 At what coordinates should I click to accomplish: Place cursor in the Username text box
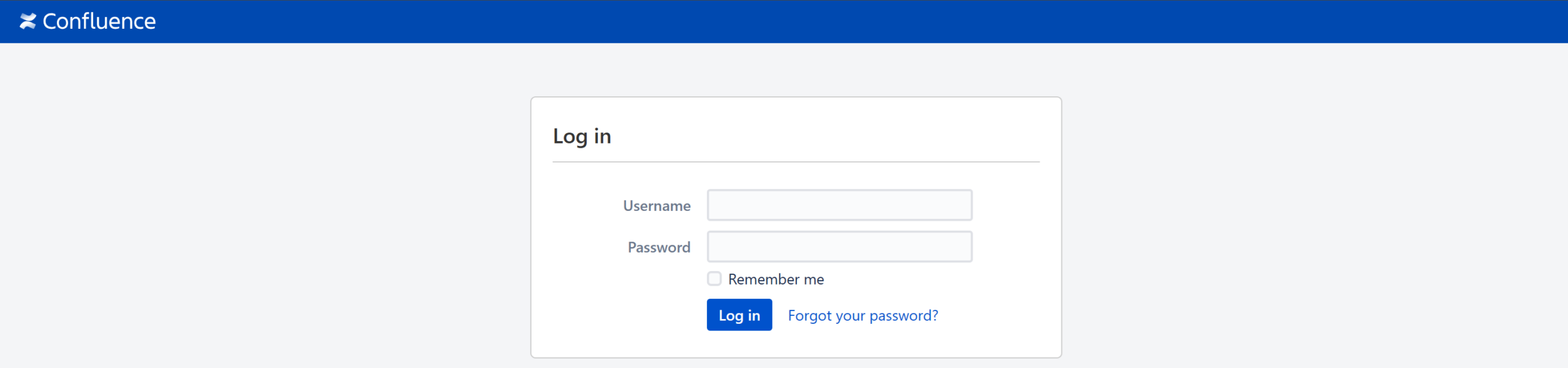point(839,205)
